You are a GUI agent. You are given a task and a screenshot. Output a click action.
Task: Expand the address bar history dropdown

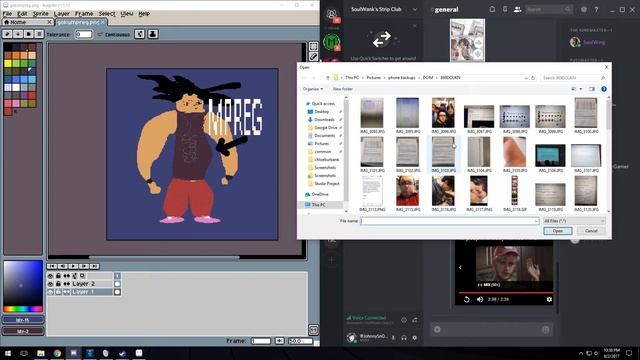coord(526,78)
